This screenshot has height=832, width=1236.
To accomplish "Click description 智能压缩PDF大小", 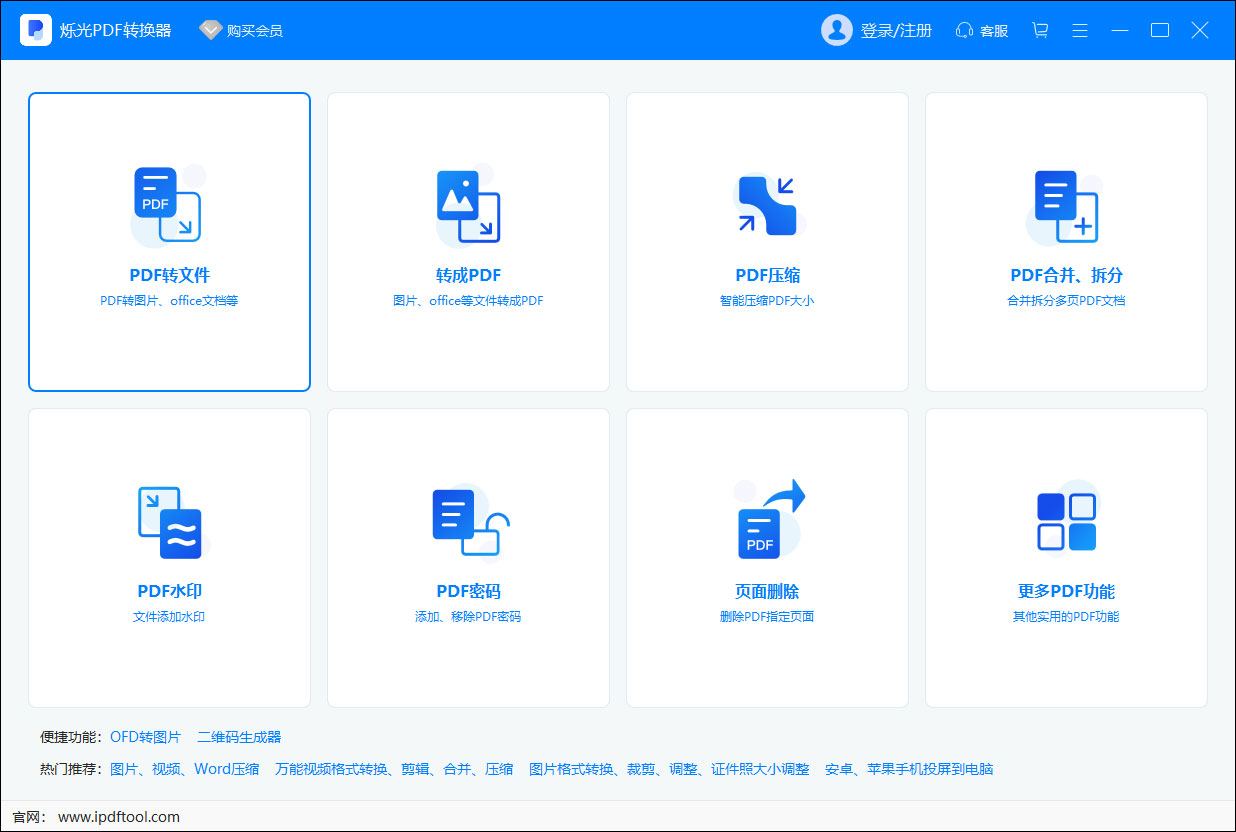I will tap(768, 300).
